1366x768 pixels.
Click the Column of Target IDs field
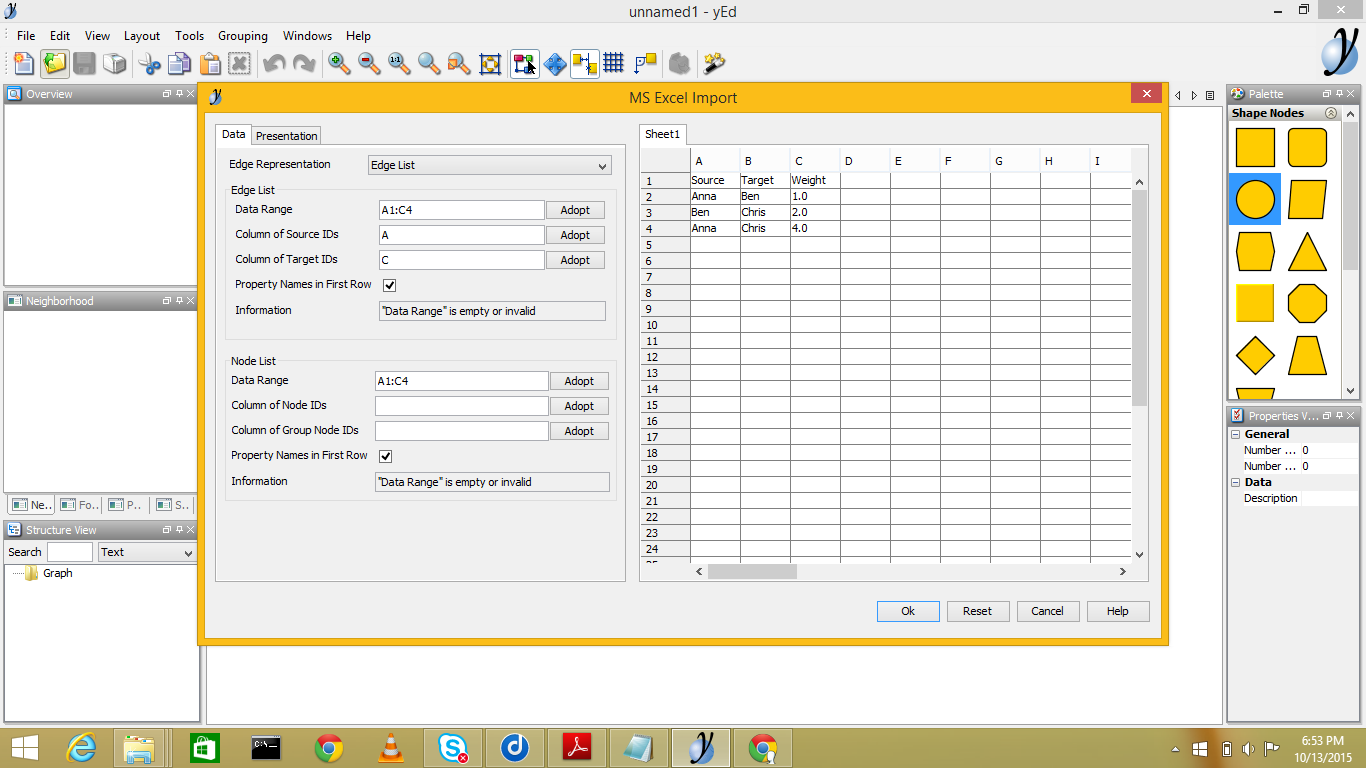click(x=461, y=260)
